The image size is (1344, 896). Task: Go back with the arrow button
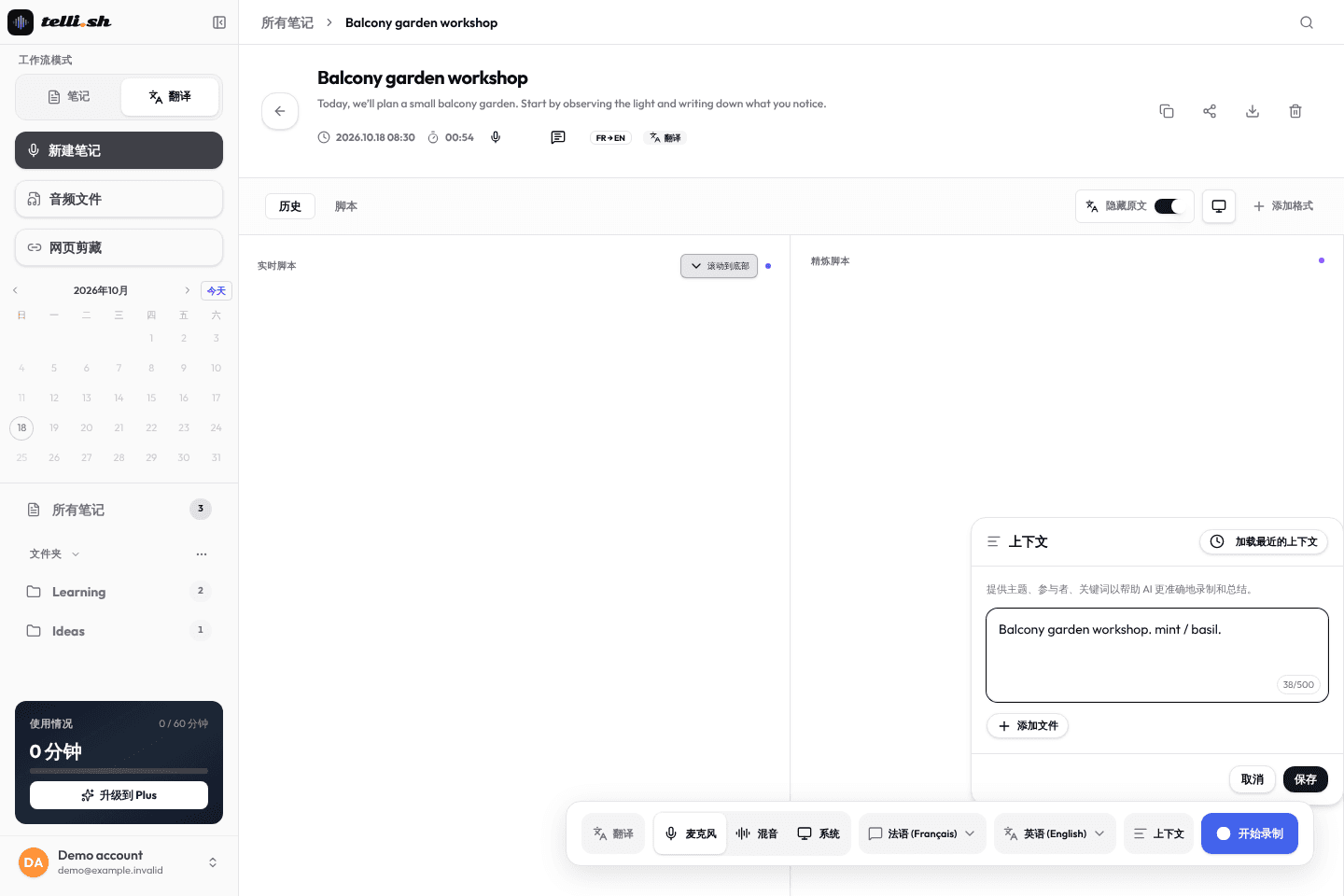coord(280,111)
